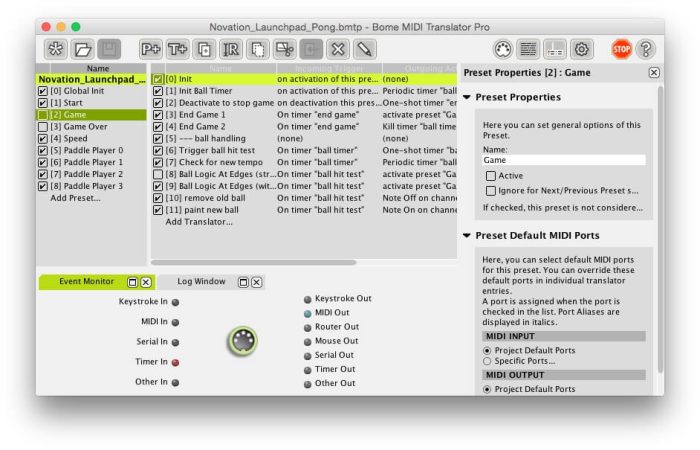The width and height of the screenshot is (700, 450).
Task: Click the Delete X toolbar icon
Action: (338, 49)
